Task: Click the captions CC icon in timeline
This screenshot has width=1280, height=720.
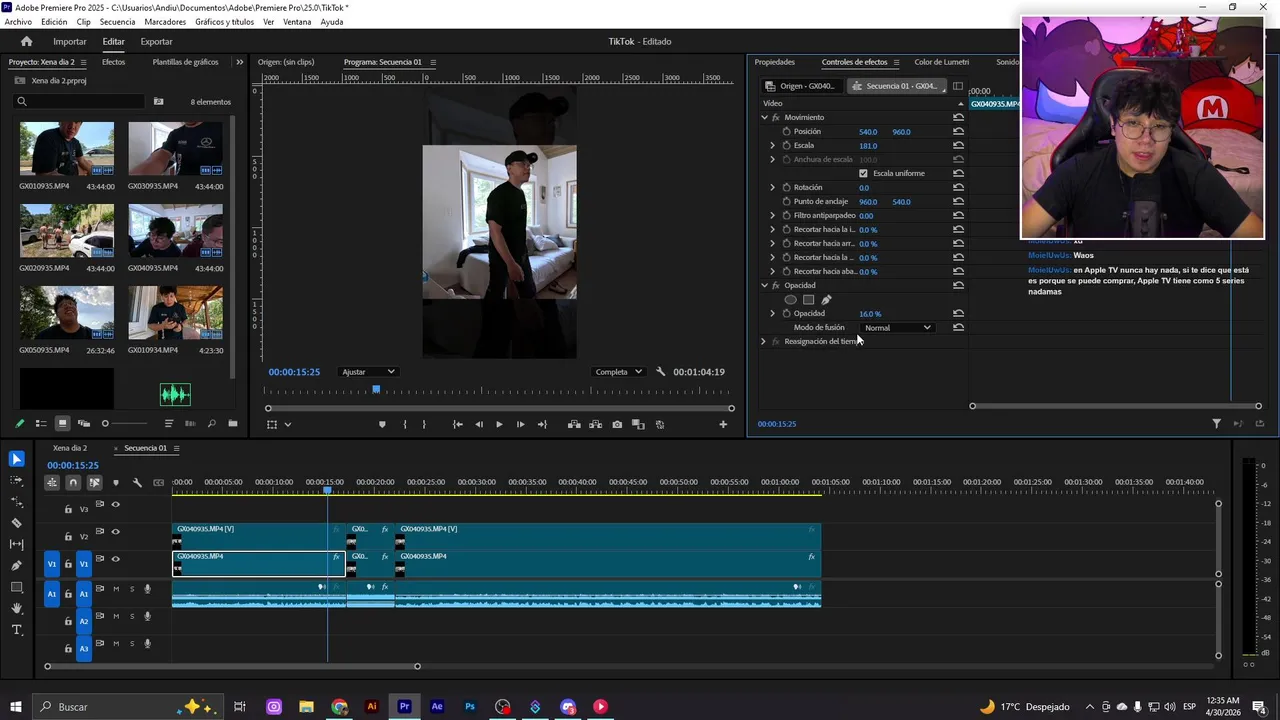Action: click(158, 482)
